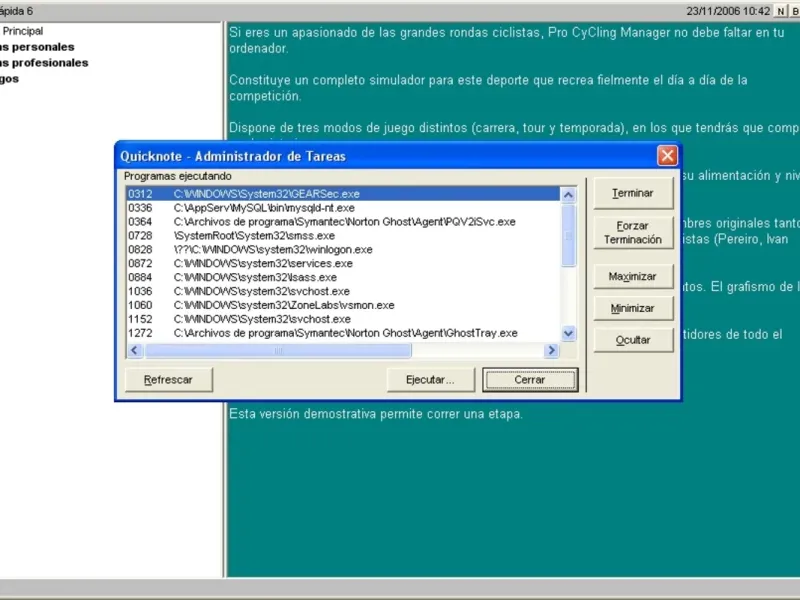Click the process list scroll down arrow
The width and height of the screenshot is (800, 600).
click(568, 334)
